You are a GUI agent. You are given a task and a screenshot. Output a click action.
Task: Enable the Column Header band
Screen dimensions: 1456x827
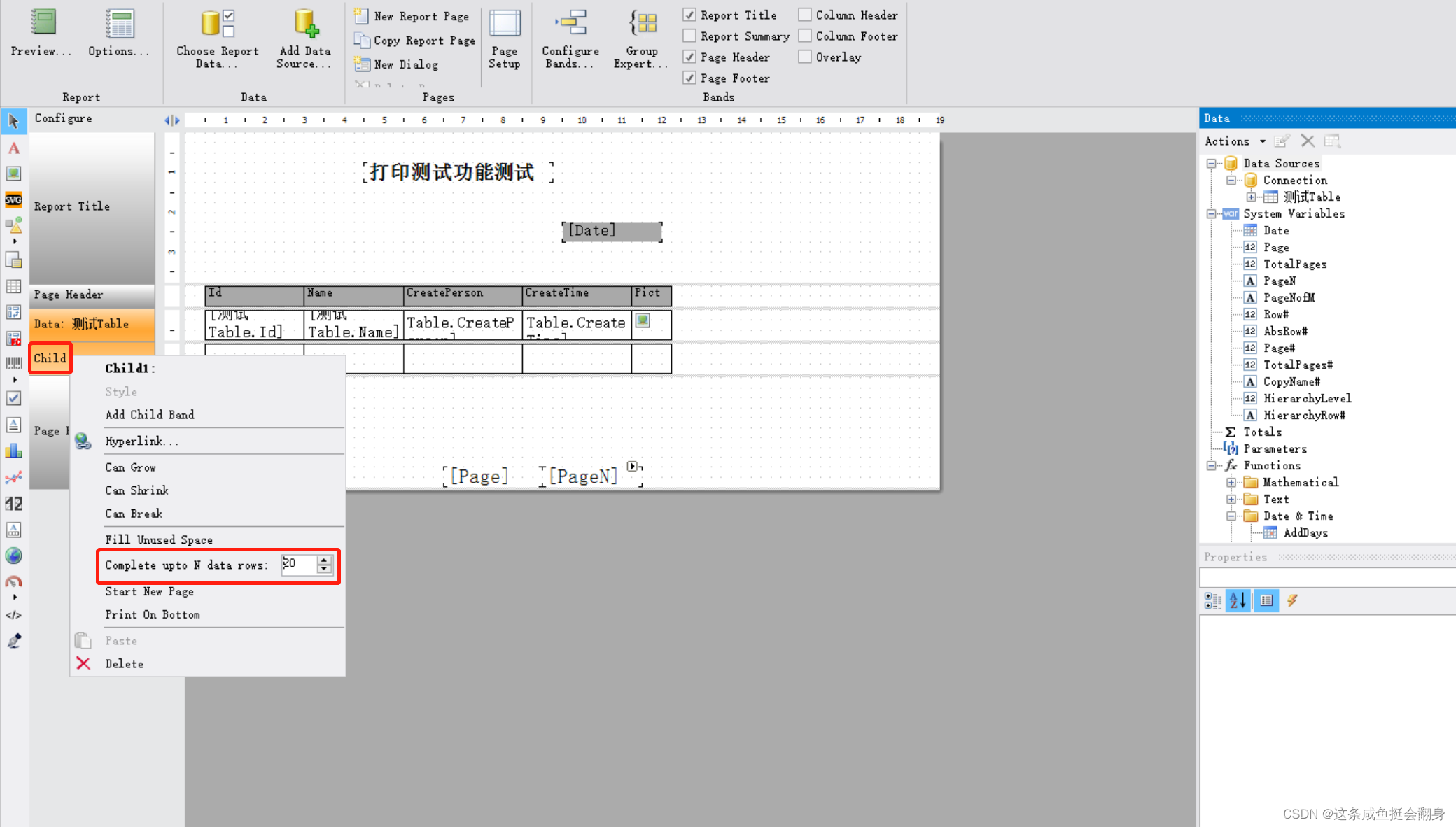click(x=804, y=15)
